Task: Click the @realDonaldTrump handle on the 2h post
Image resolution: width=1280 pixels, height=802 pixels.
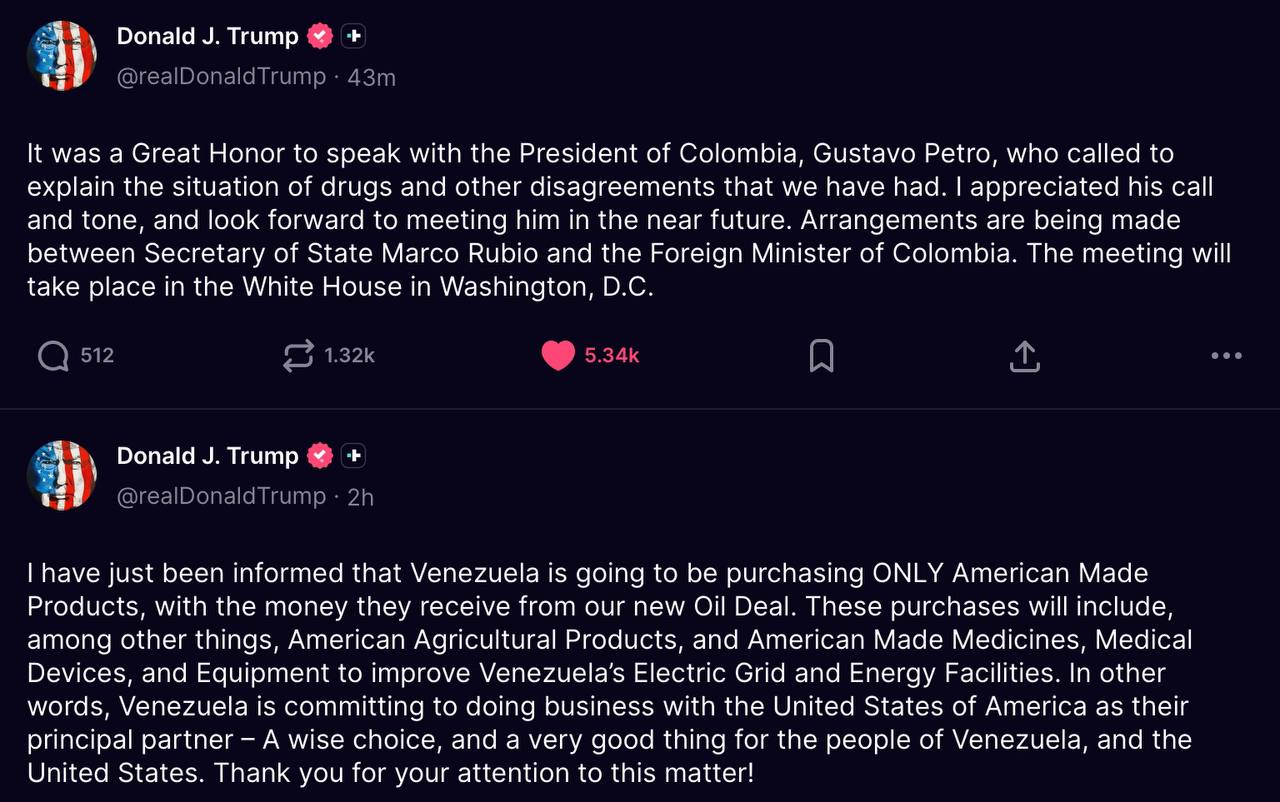Action: tap(221, 496)
